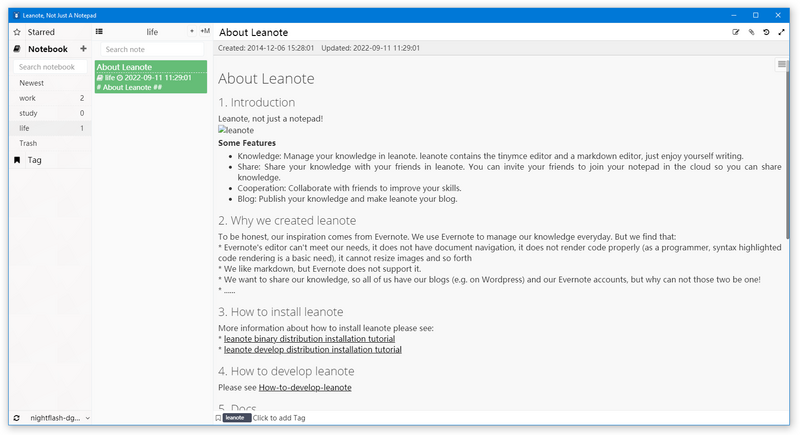
Task: Click the Leanote app icon in title bar
Action: (16, 15)
